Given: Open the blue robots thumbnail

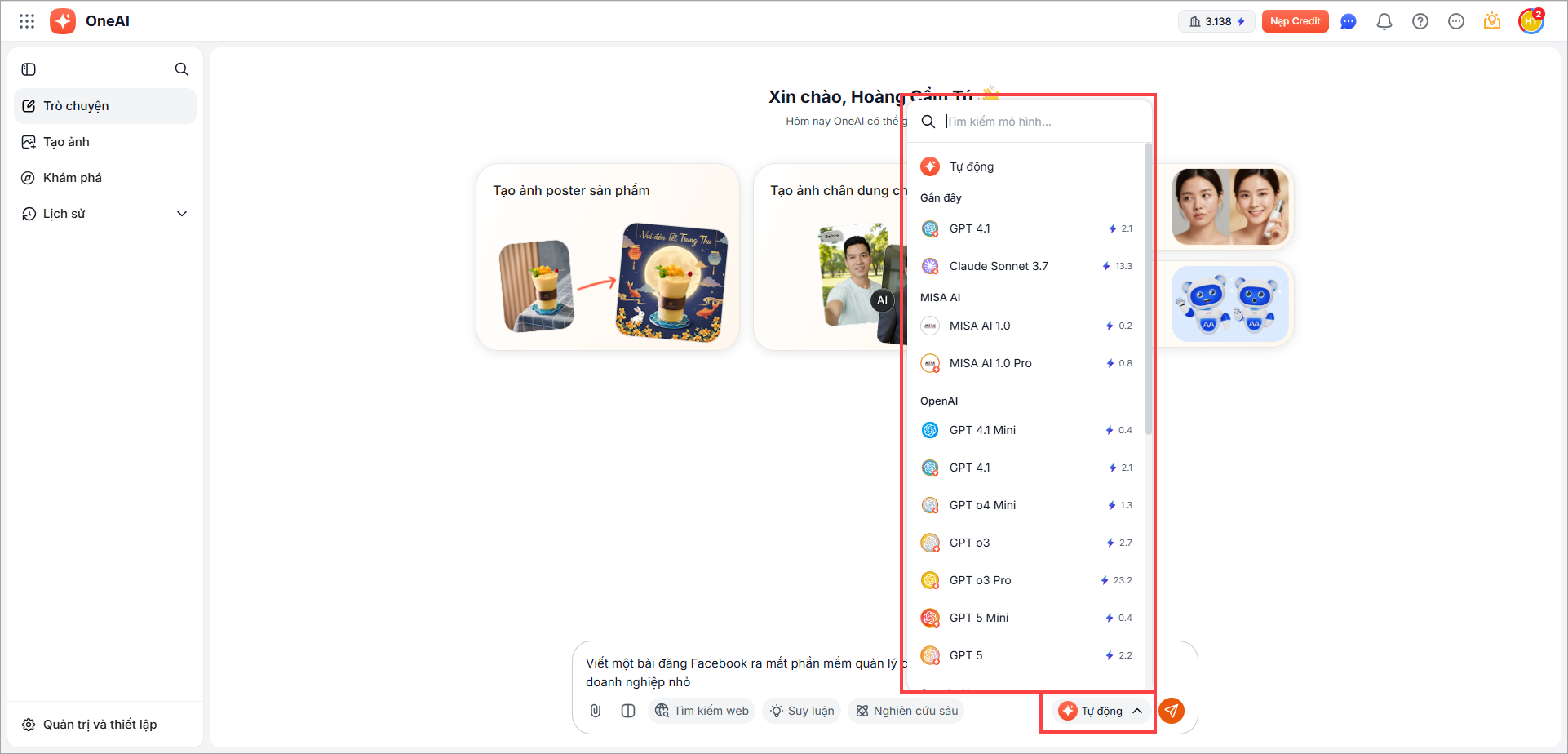Looking at the screenshot, I should pyautogui.click(x=1231, y=304).
